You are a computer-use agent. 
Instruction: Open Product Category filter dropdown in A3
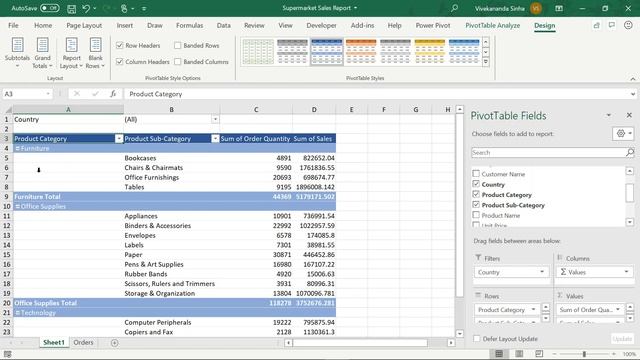click(119, 139)
